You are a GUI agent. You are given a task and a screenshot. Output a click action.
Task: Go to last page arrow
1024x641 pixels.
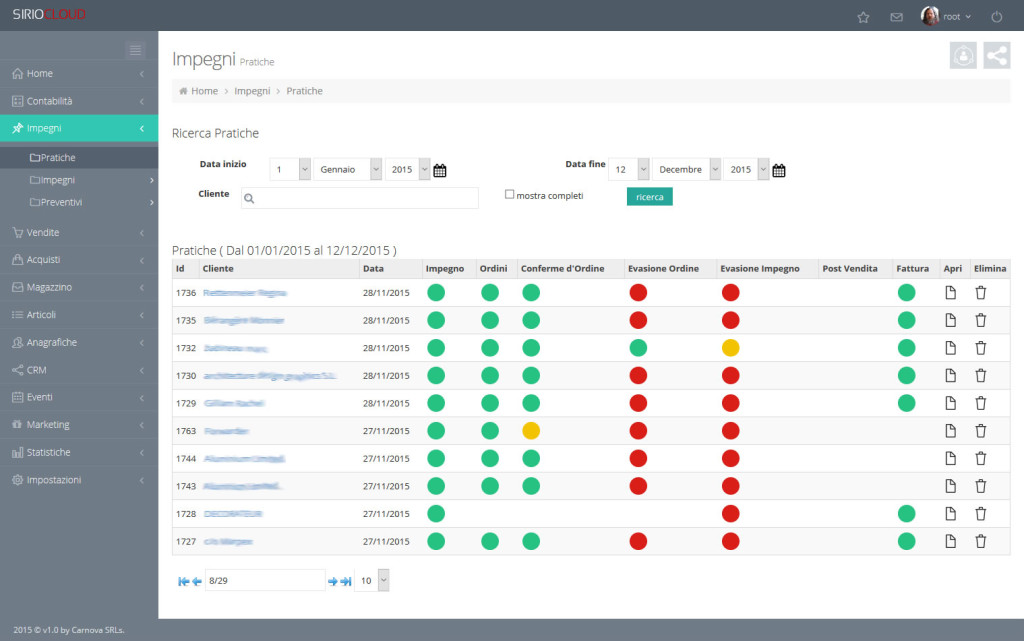pos(345,581)
